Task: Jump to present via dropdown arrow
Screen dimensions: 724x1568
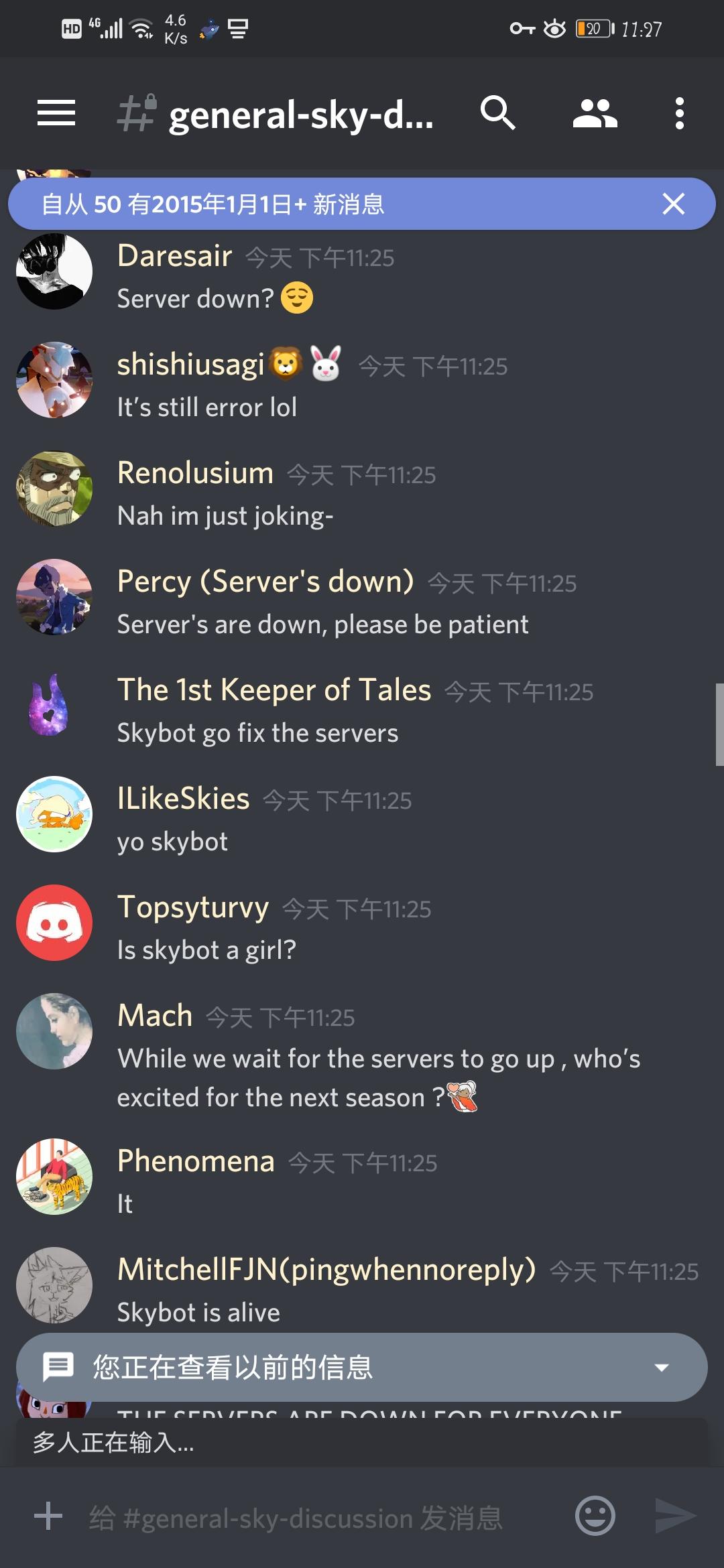Action: [662, 1368]
